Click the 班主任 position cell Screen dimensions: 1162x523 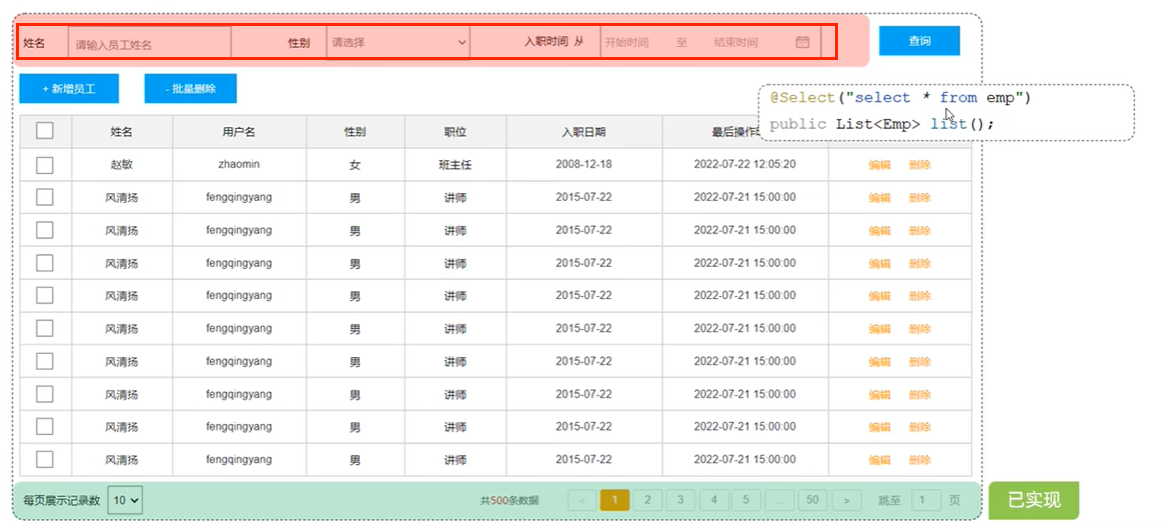tap(455, 164)
